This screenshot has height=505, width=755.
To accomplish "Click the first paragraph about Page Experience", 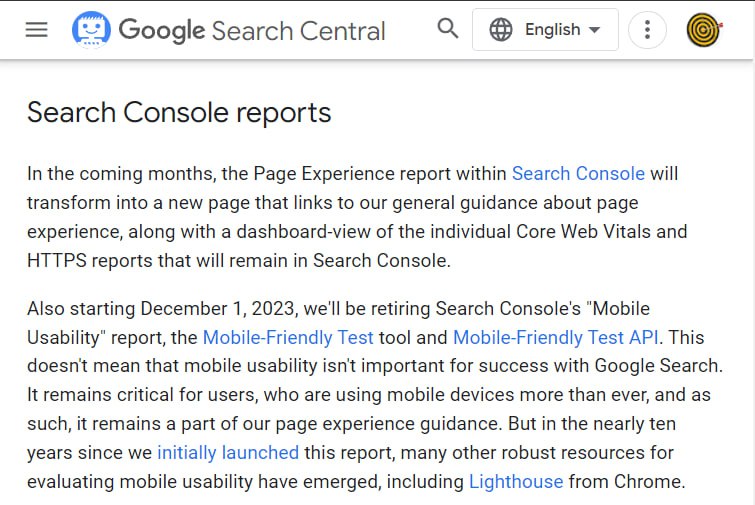I will [357, 217].
